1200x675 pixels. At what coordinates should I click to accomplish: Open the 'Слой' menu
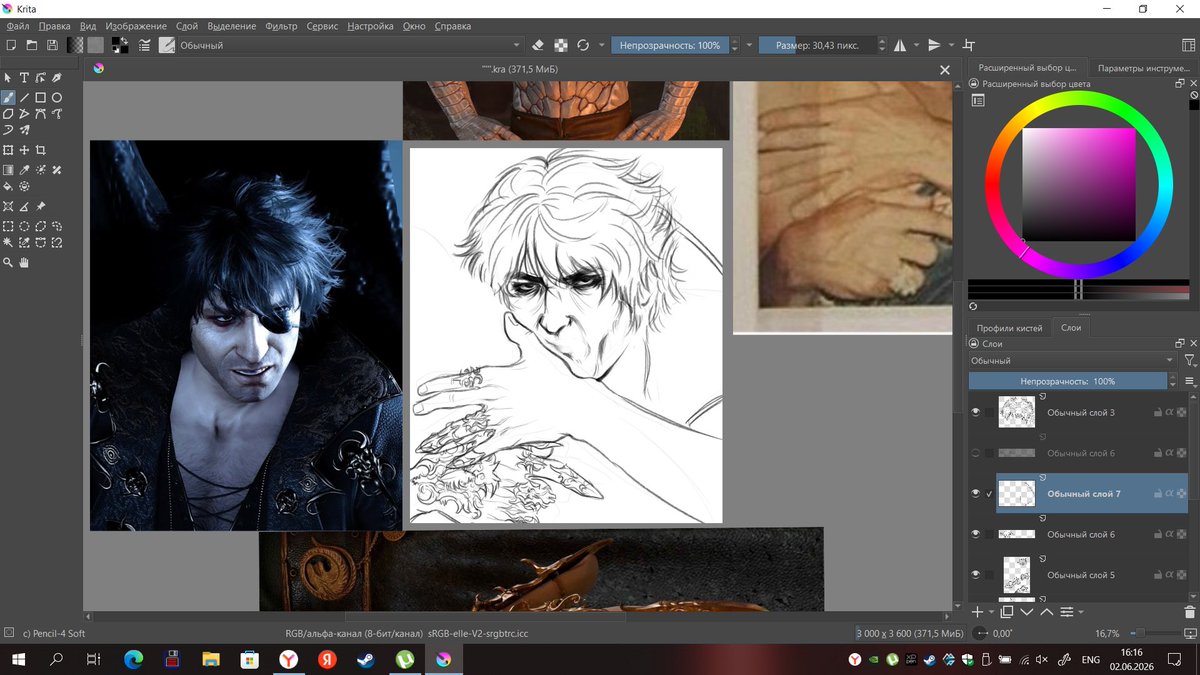186,26
